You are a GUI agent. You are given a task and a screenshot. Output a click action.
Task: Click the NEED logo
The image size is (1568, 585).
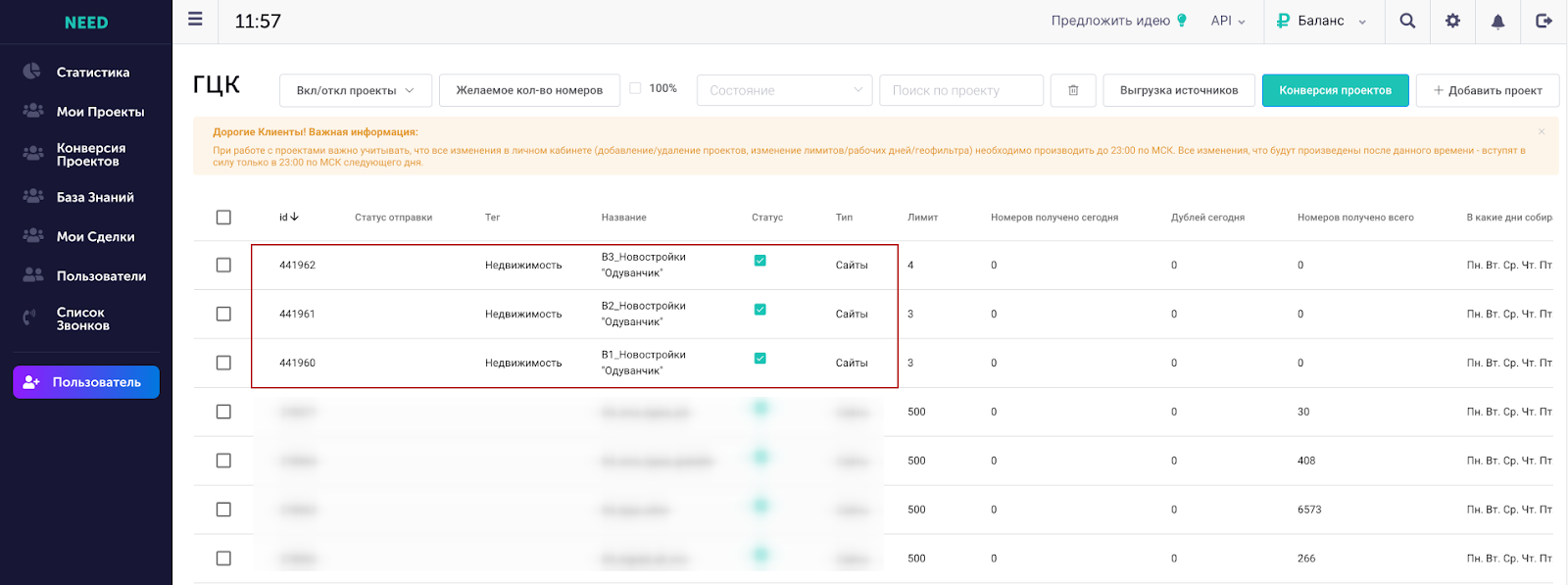pos(86,23)
